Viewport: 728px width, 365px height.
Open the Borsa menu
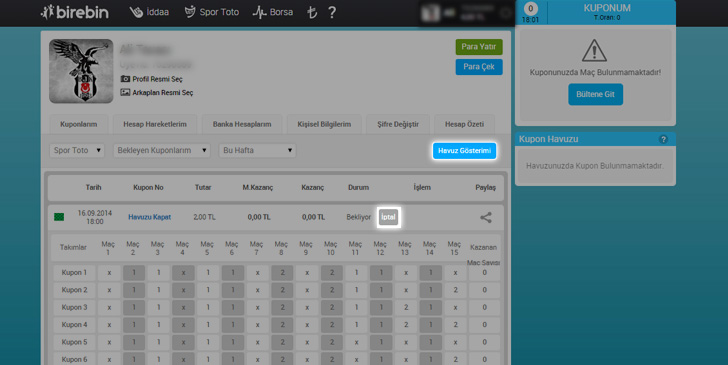click(x=273, y=12)
